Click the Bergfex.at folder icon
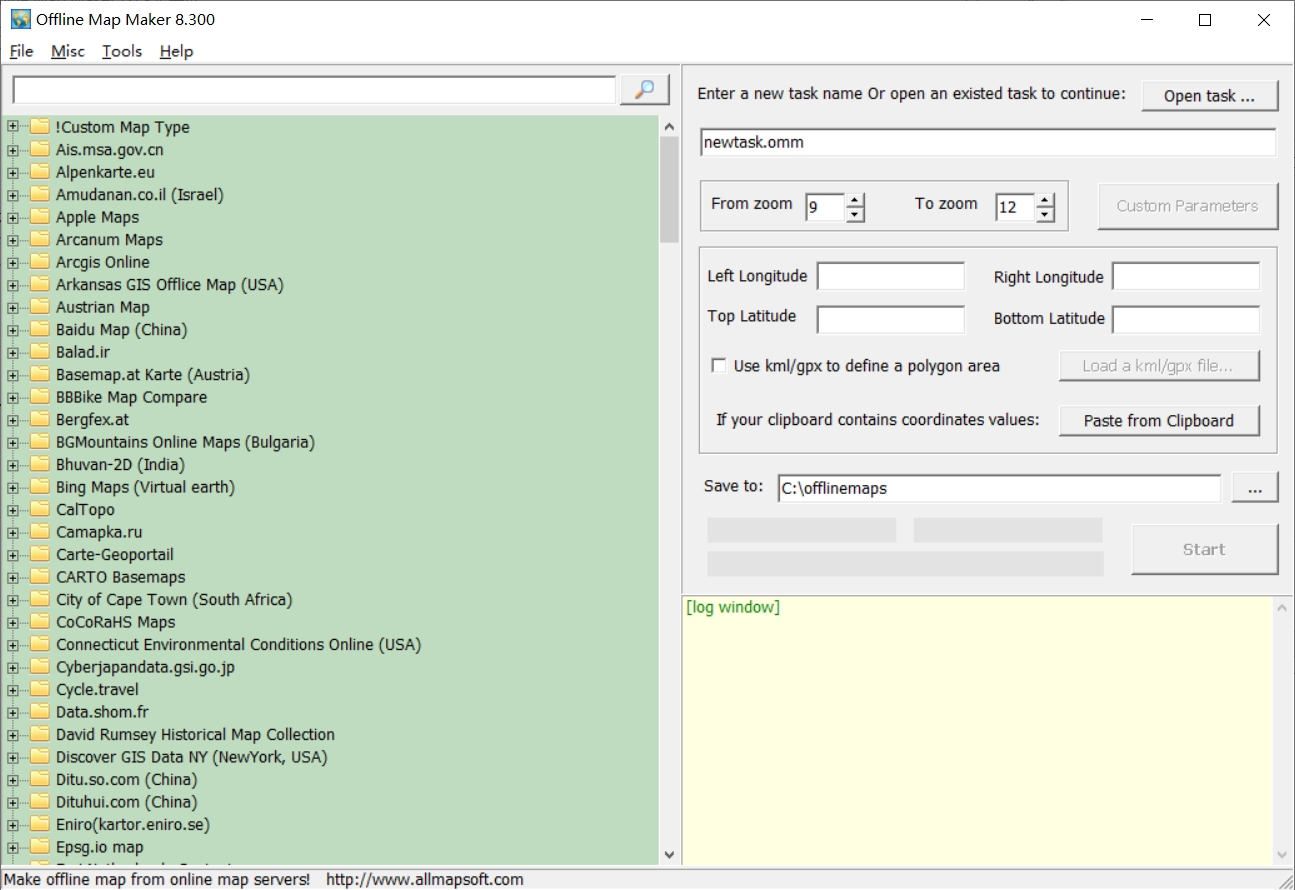 tap(40, 419)
